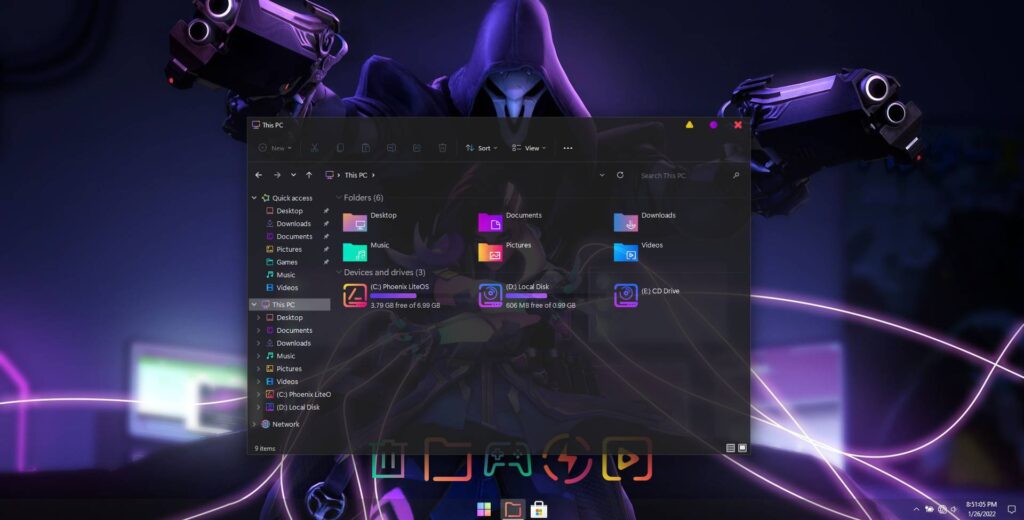The height and width of the screenshot is (520, 1024).
Task: Go up one level with the up arrow
Action: point(309,175)
